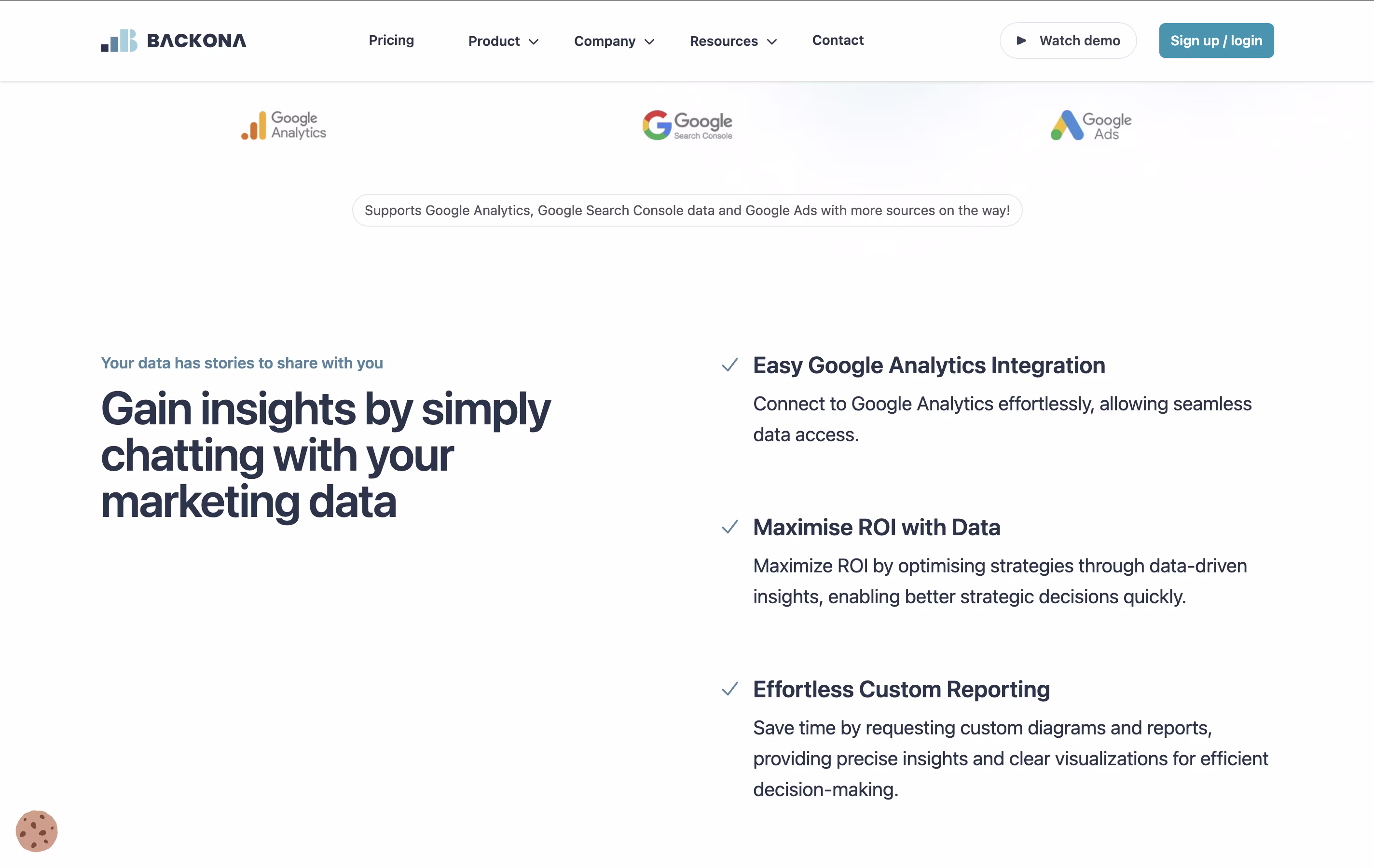
Task: Click the Supports Google Analytics info pill
Action: [687, 210]
